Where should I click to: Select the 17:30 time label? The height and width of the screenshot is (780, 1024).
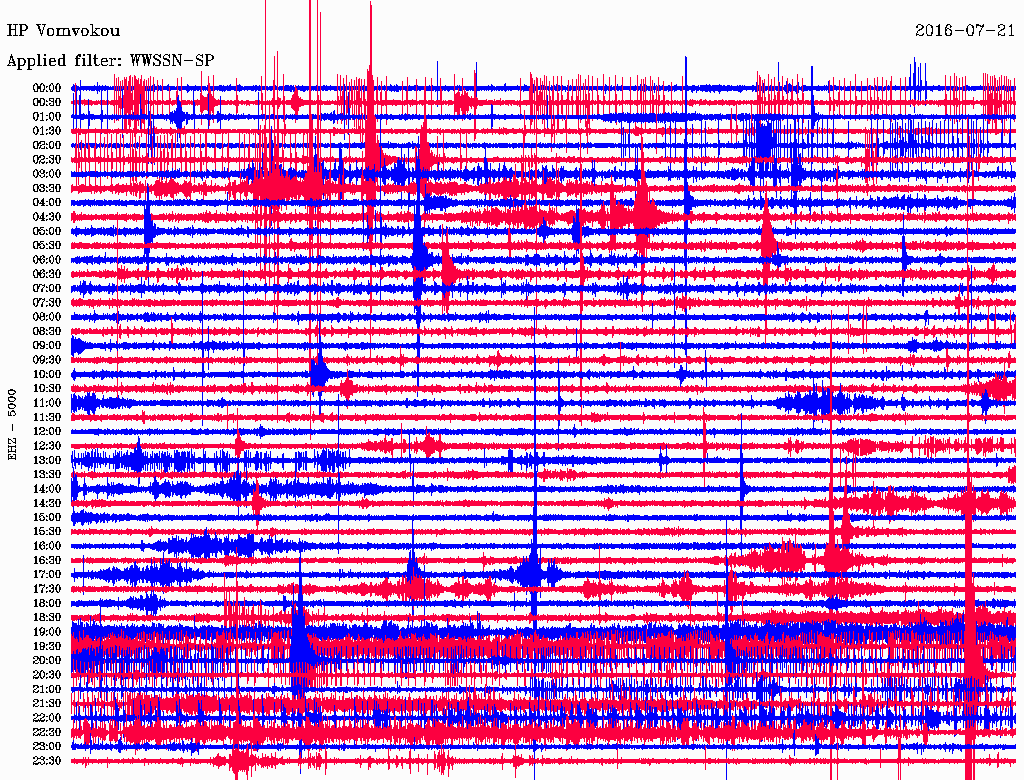coord(47,589)
